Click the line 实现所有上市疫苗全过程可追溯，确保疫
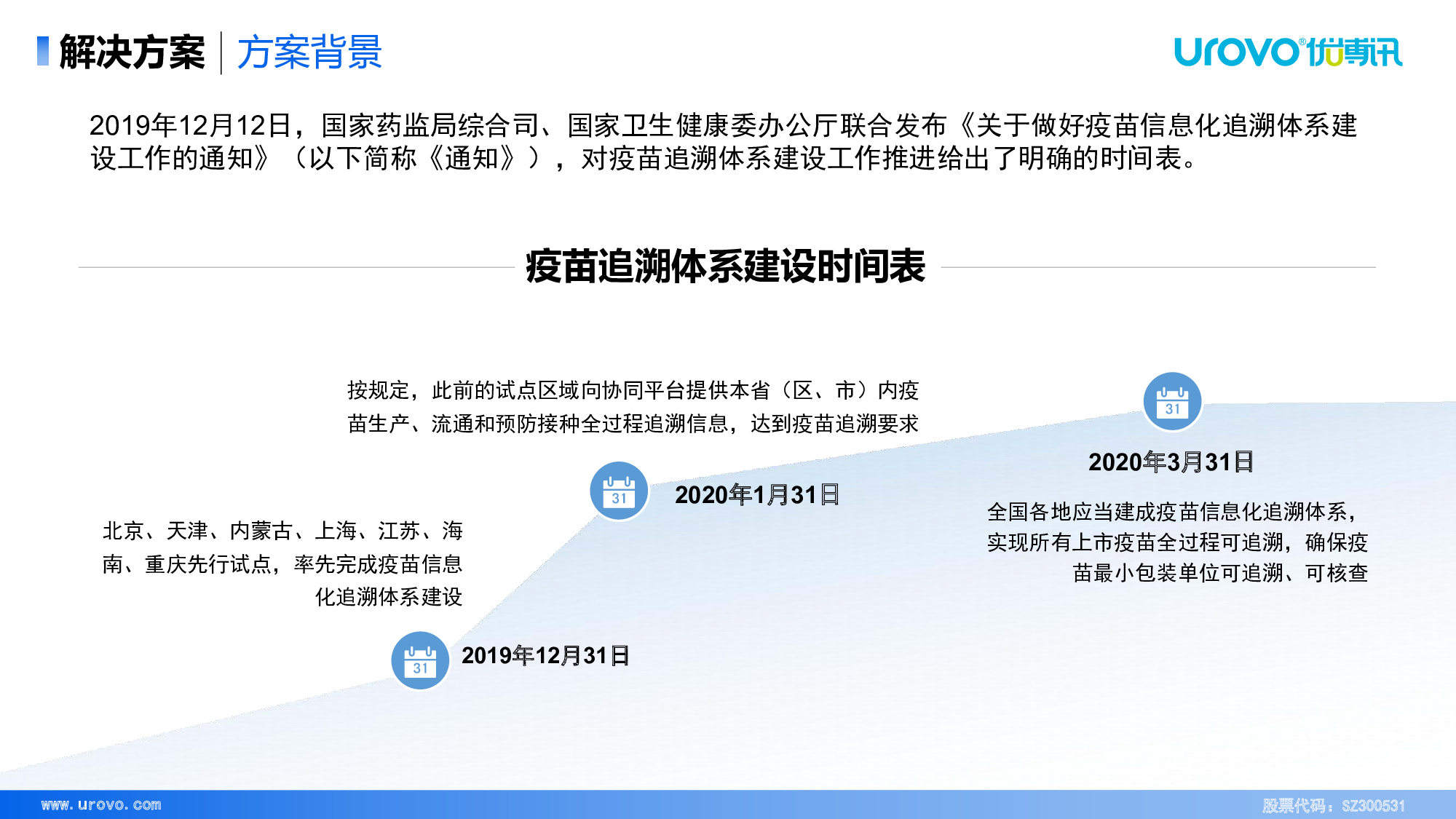This screenshot has height=819, width=1456. (1177, 542)
